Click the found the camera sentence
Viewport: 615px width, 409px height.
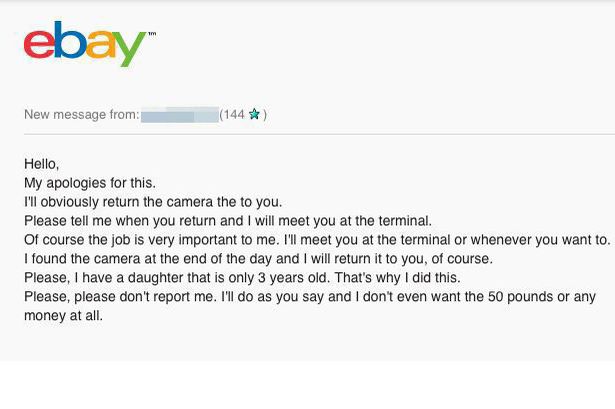[258, 259]
